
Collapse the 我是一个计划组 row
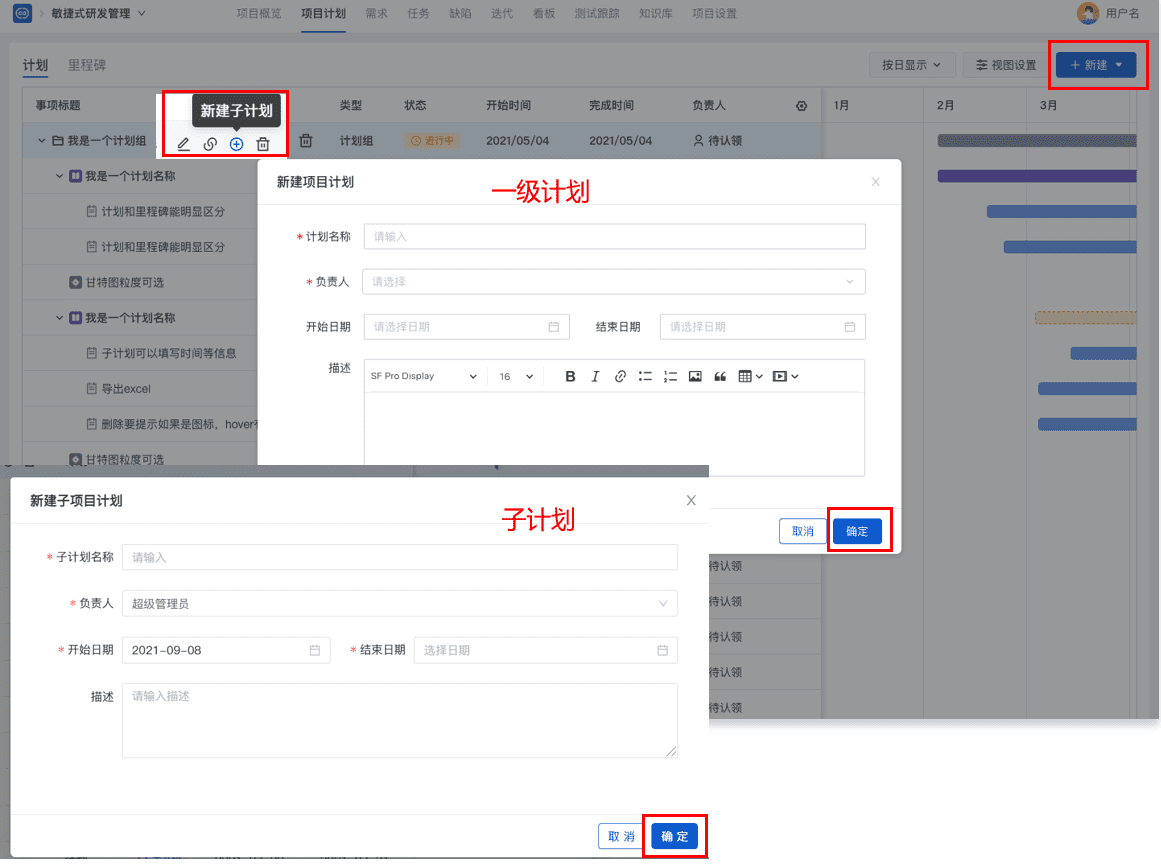tap(41, 141)
